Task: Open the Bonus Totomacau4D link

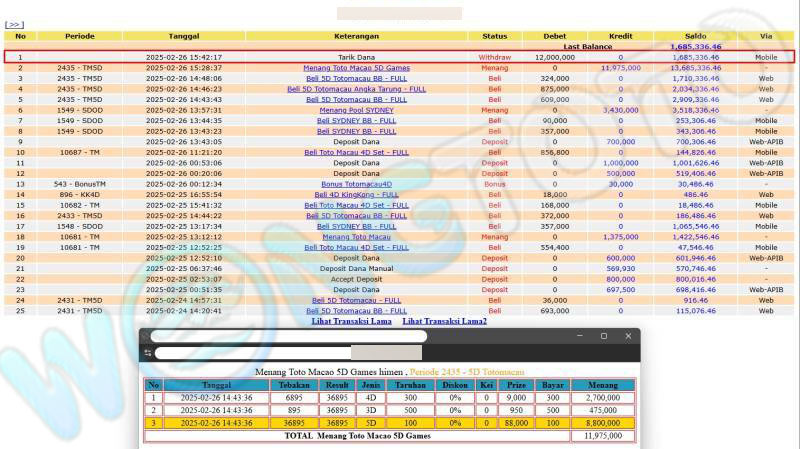Action: 356,184
